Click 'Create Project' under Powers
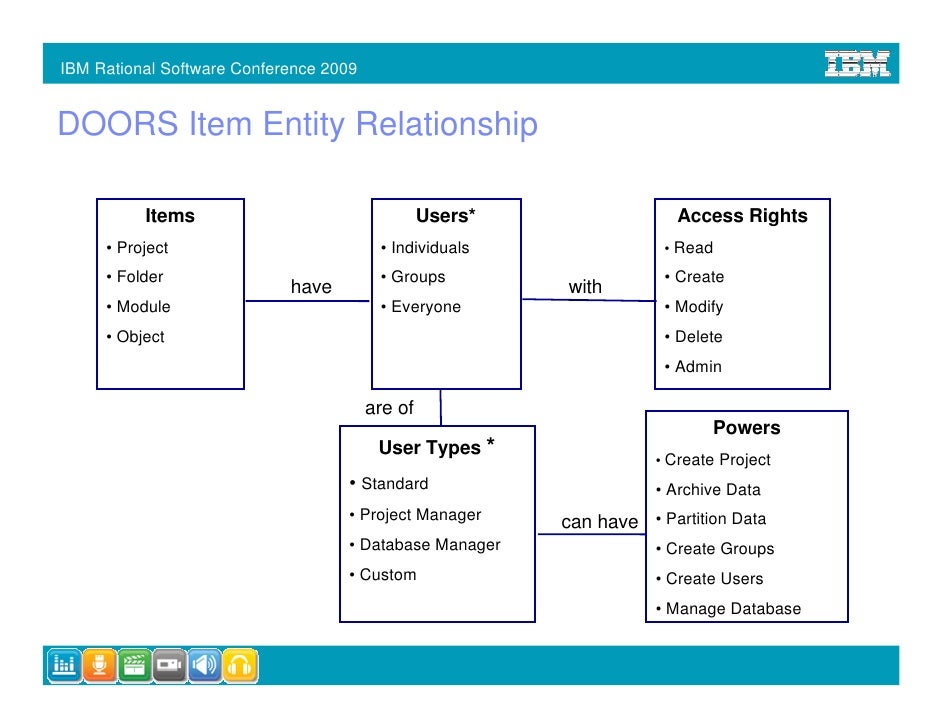 click(717, 460)
